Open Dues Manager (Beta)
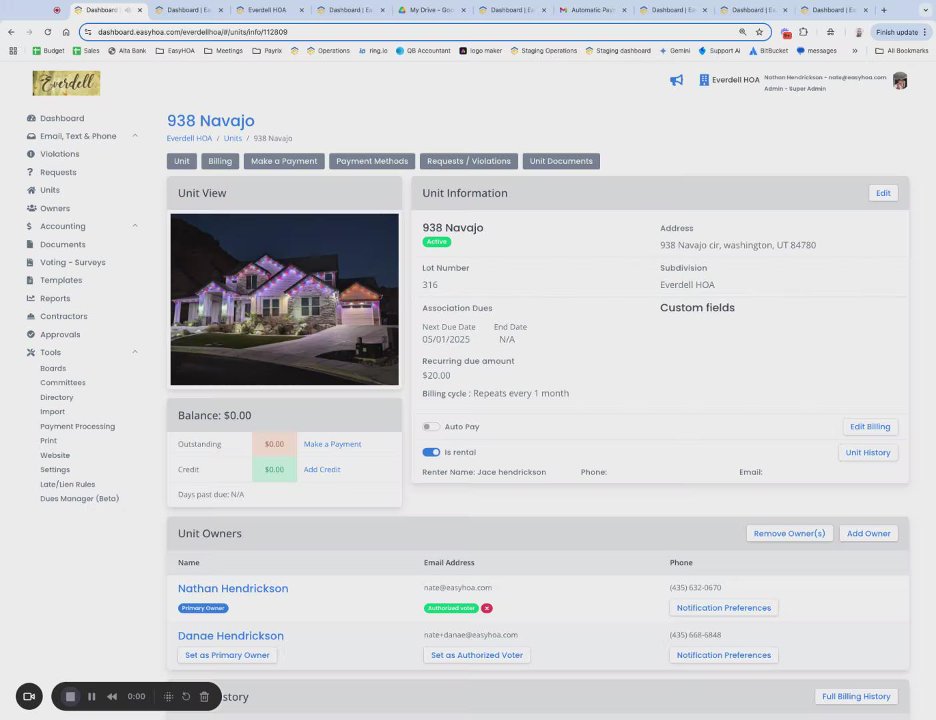 79,499
